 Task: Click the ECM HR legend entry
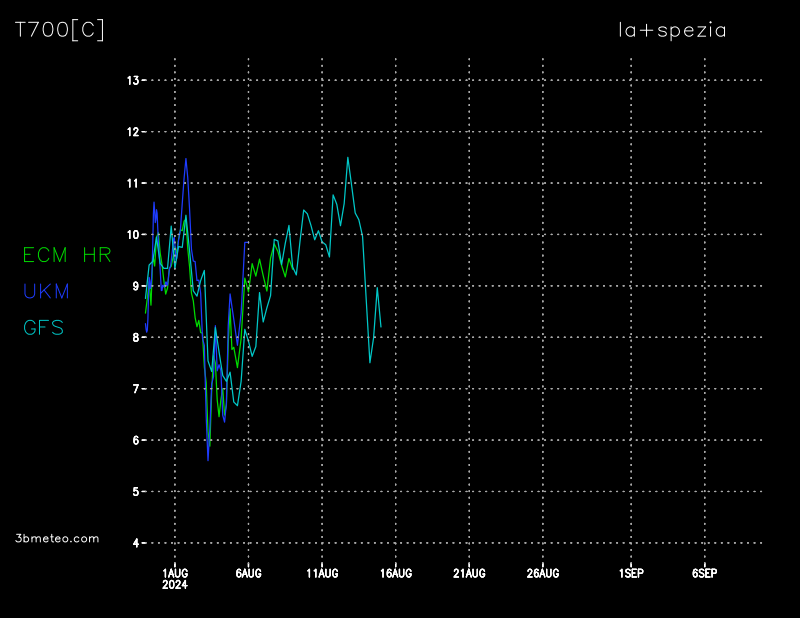67,255
